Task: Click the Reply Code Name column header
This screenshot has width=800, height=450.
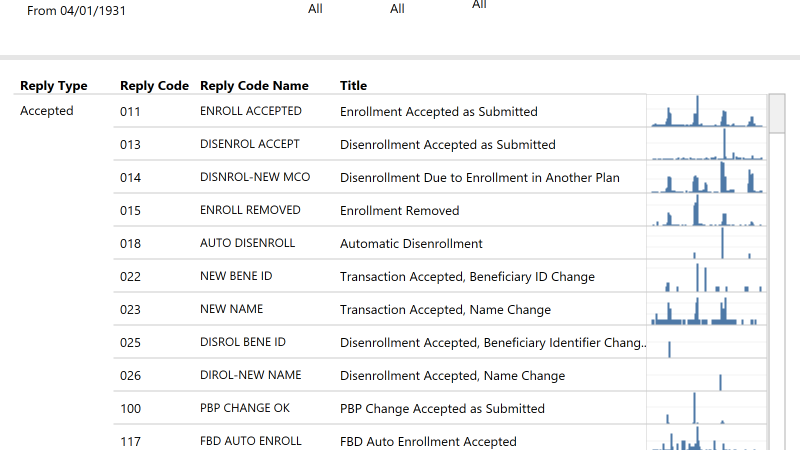Action: tap(254, 86)
